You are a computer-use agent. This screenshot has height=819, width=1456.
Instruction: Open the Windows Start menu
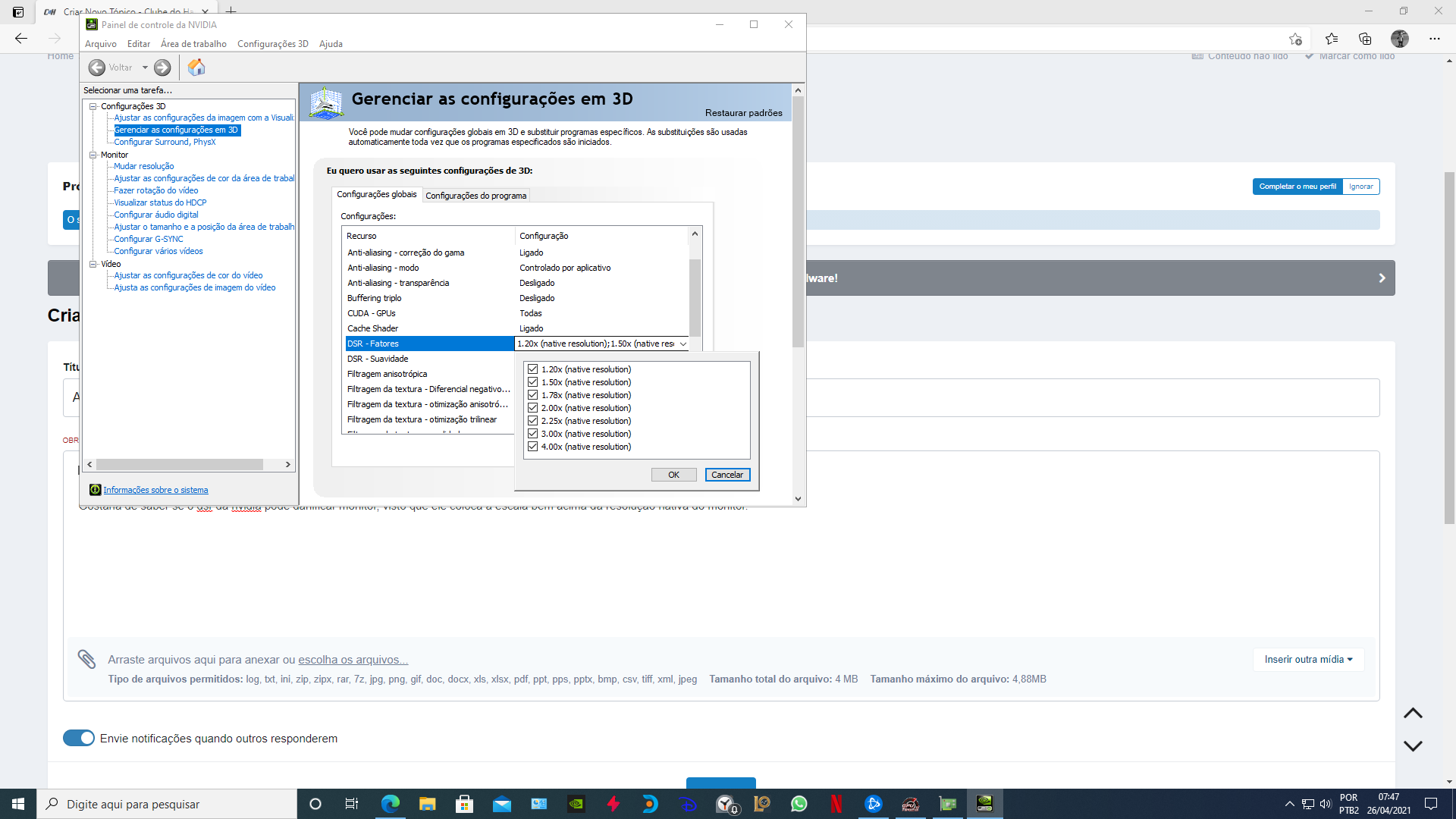click(18, 804)
